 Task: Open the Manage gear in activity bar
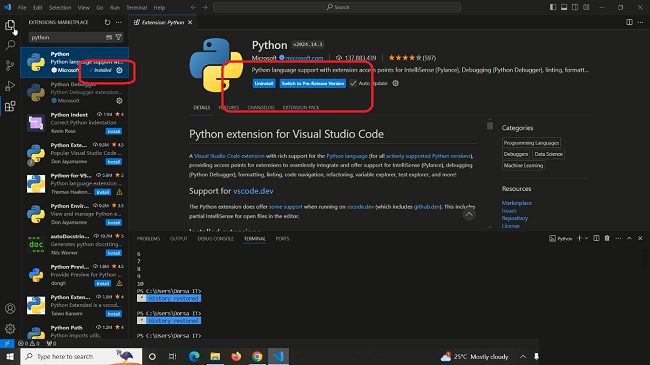coord(10,328)
